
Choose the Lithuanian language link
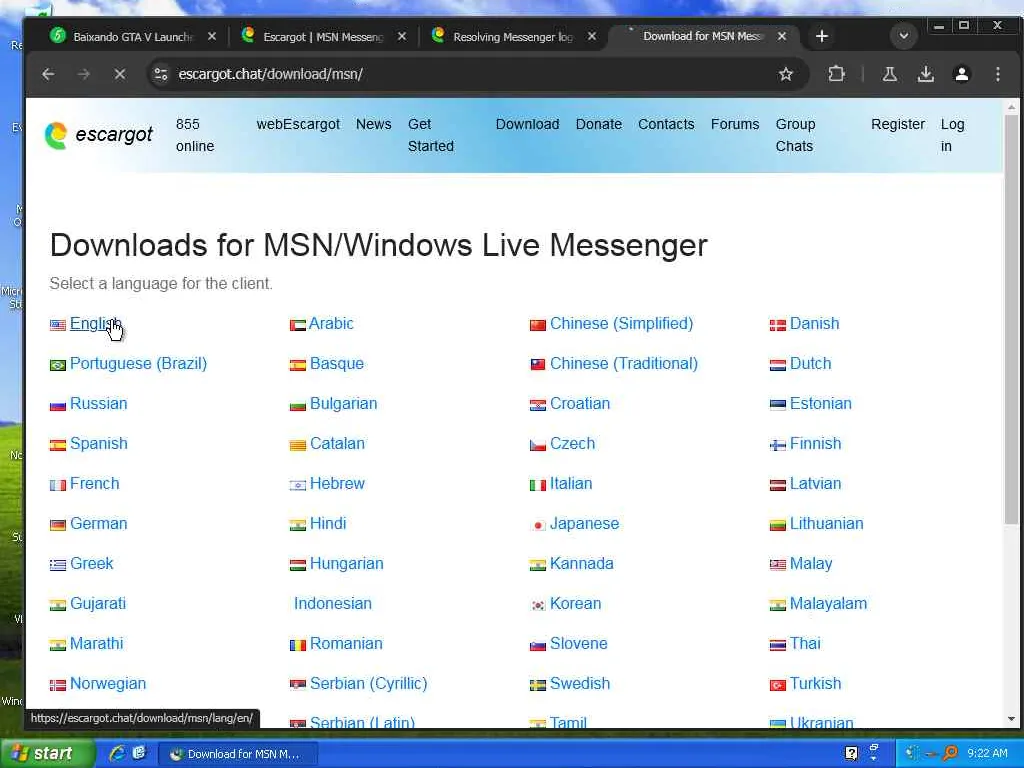[826, 524]
